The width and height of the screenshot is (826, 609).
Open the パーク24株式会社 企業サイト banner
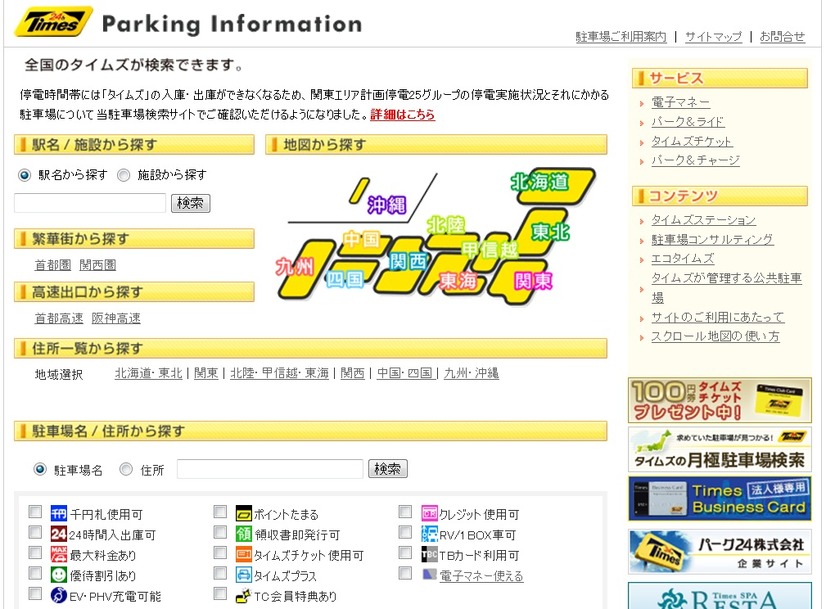point(720,552)
